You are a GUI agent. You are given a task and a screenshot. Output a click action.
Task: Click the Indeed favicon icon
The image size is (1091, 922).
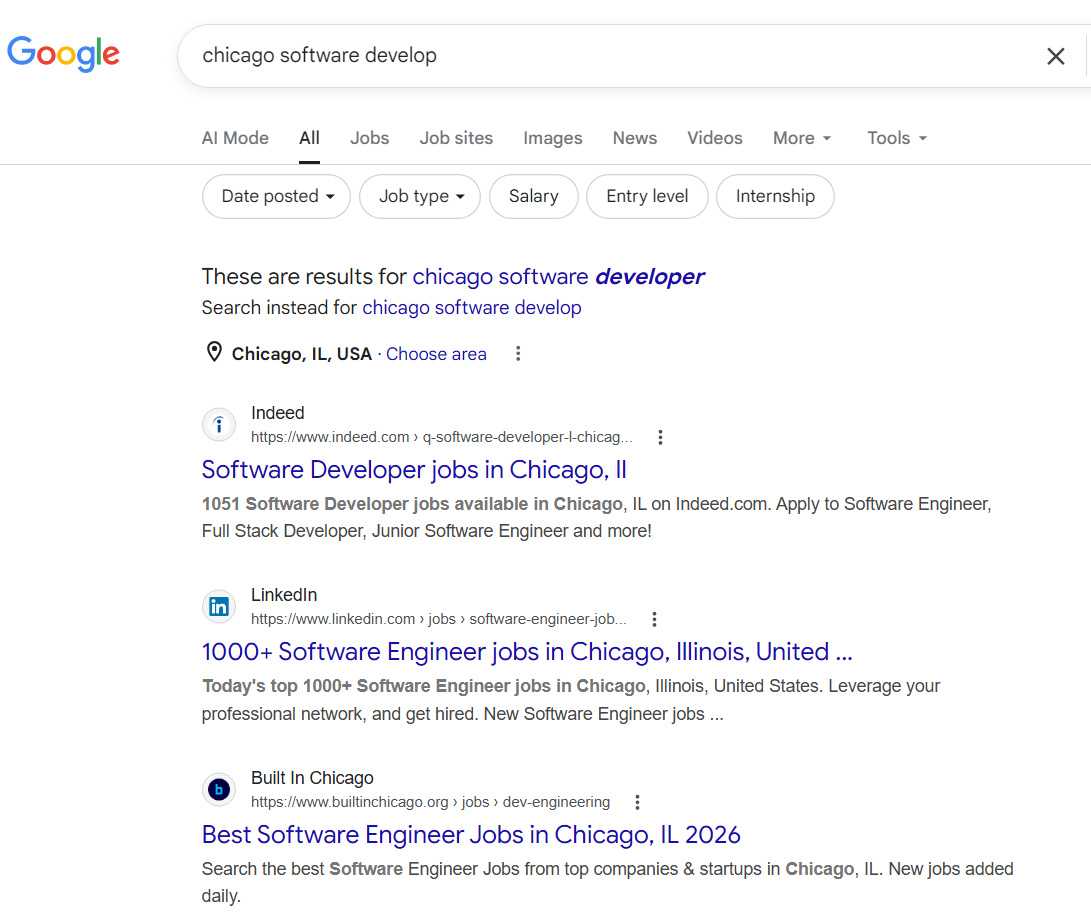coord(219,425)
